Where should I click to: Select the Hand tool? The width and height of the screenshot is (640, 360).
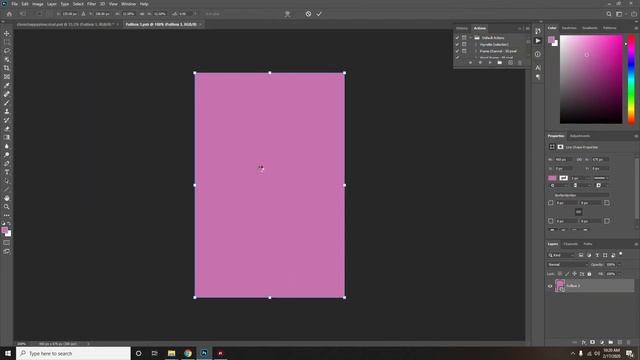pyautogui.click(x=7, y=198)
